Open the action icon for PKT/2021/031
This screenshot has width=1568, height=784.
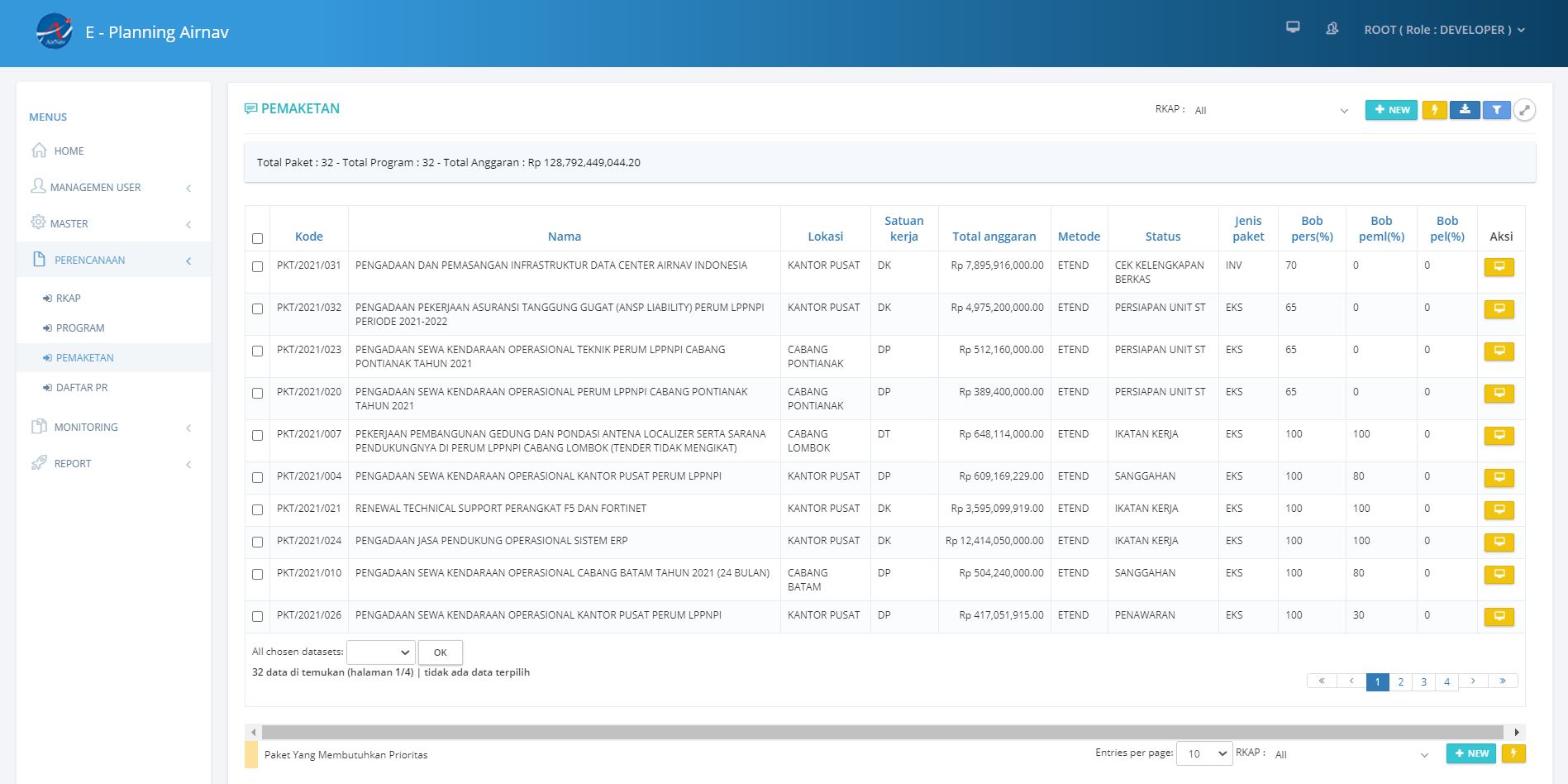(x=1500, y=267)
